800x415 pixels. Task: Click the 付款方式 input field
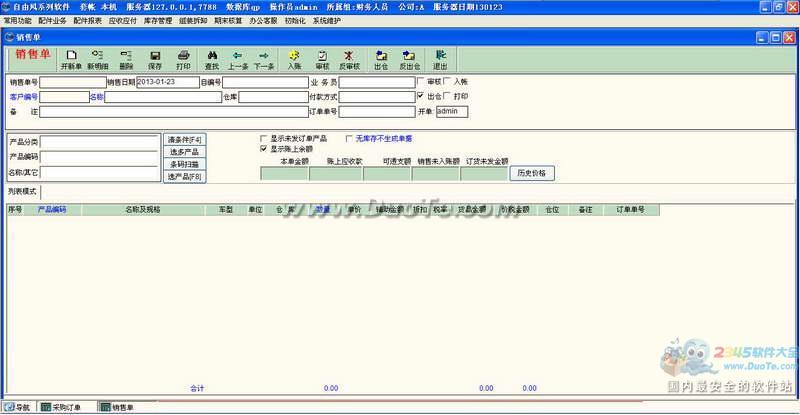(x=377, y=97)
